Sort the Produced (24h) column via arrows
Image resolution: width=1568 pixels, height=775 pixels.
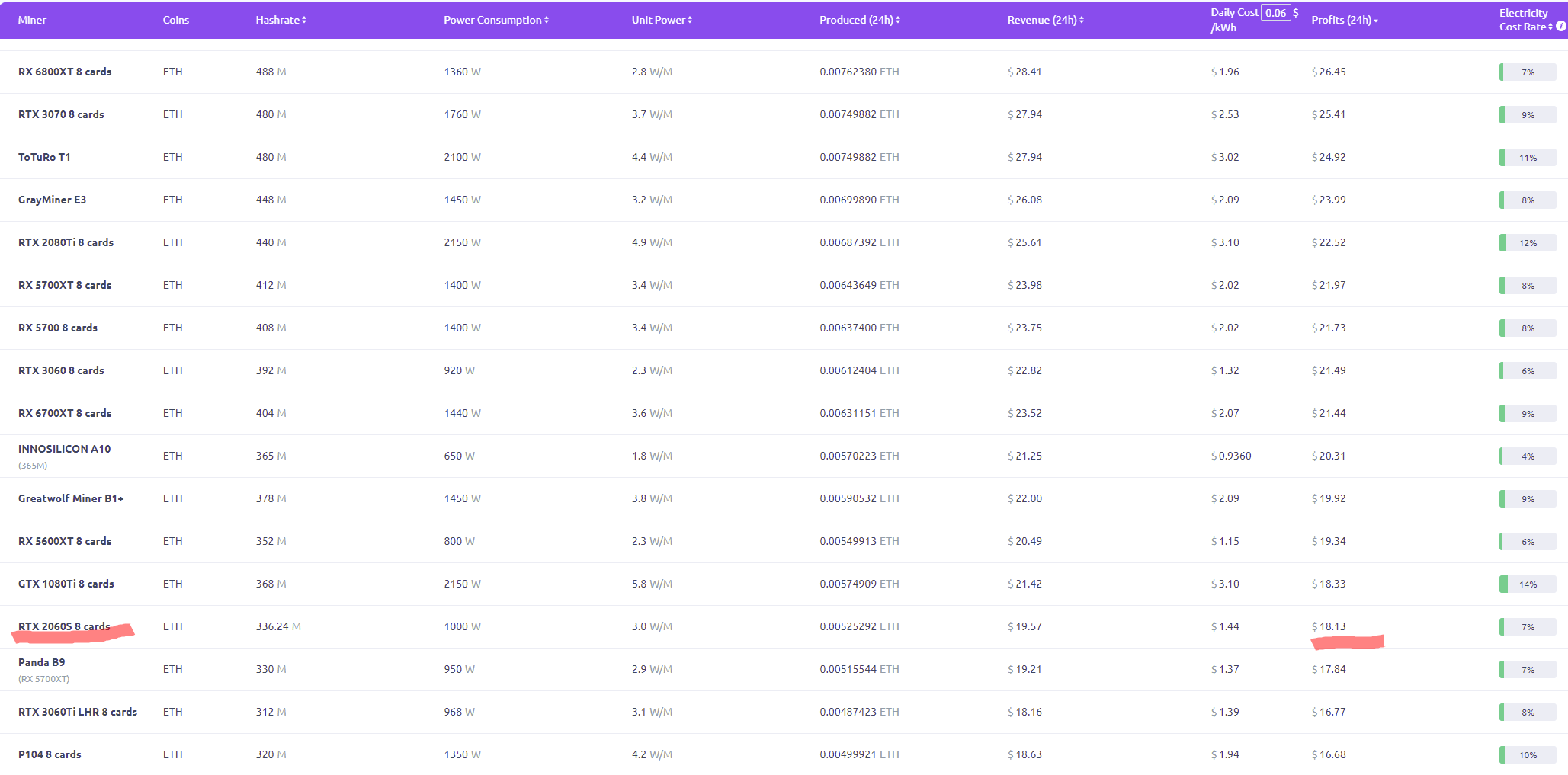898,21
